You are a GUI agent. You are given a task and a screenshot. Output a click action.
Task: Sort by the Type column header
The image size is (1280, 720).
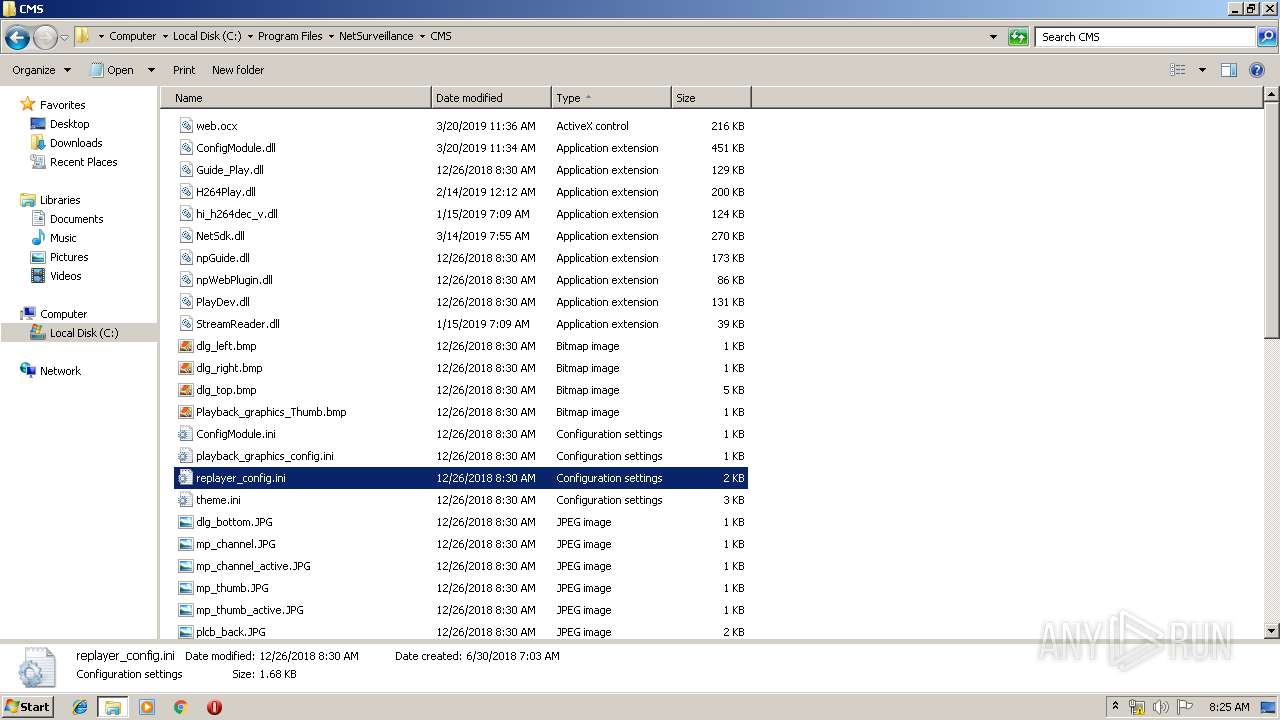point(611,98)
